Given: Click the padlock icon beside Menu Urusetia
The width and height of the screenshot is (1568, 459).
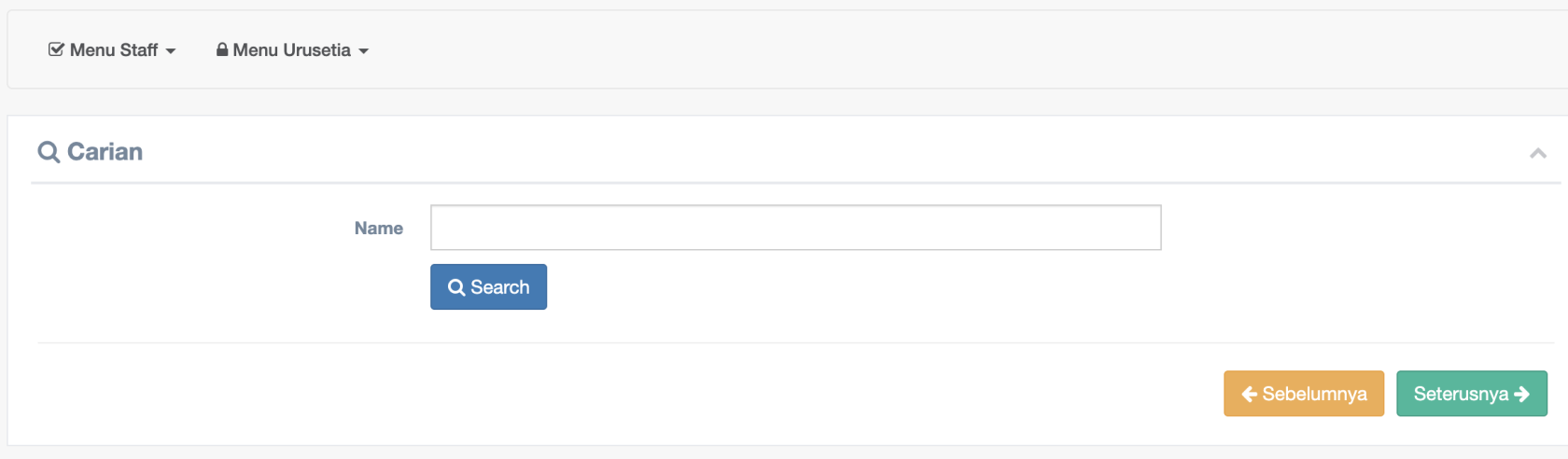Looking at the screenshot, I should point(222,49).
